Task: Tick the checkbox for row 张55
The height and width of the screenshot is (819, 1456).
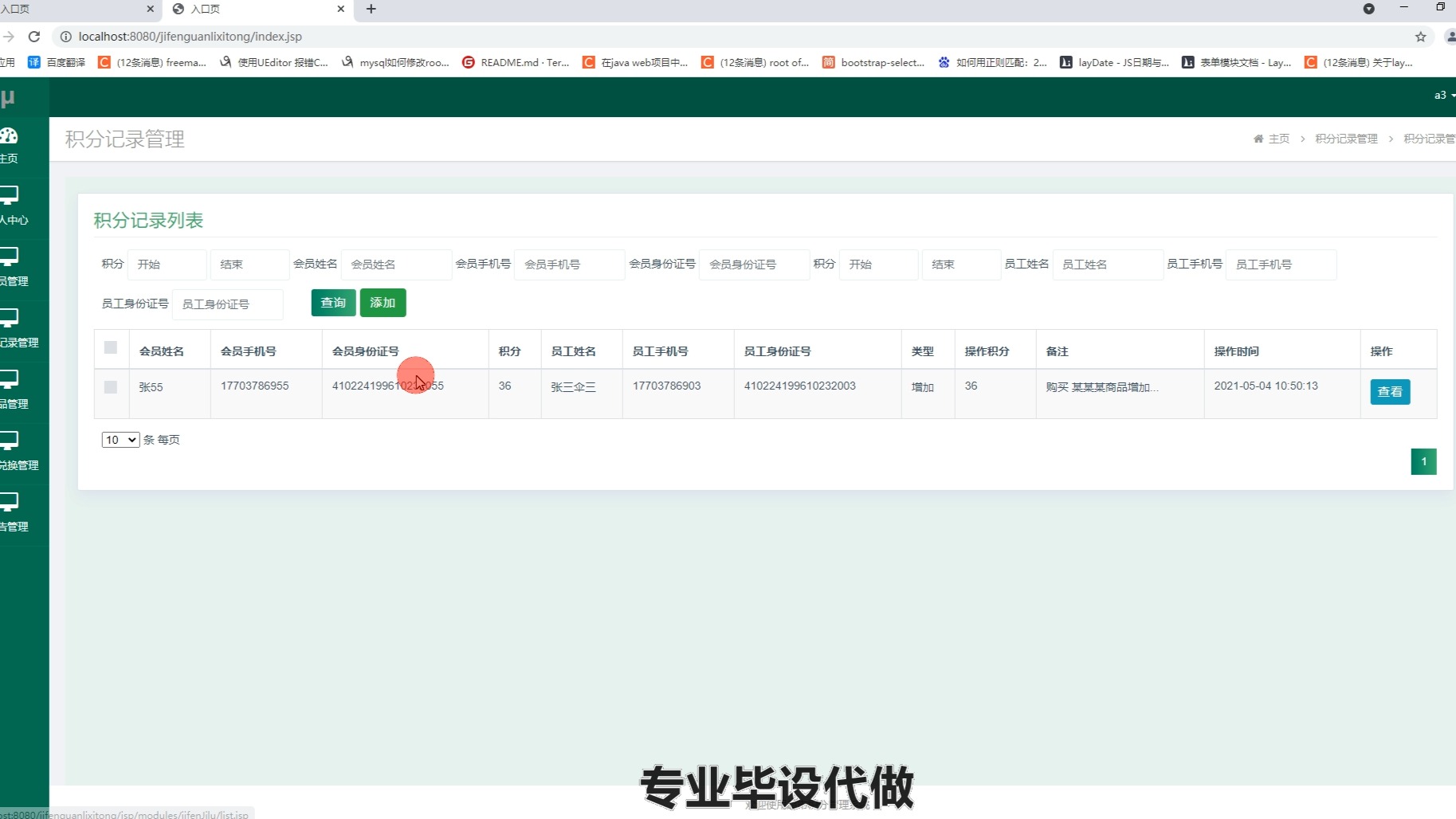Action: pos(111,387)
